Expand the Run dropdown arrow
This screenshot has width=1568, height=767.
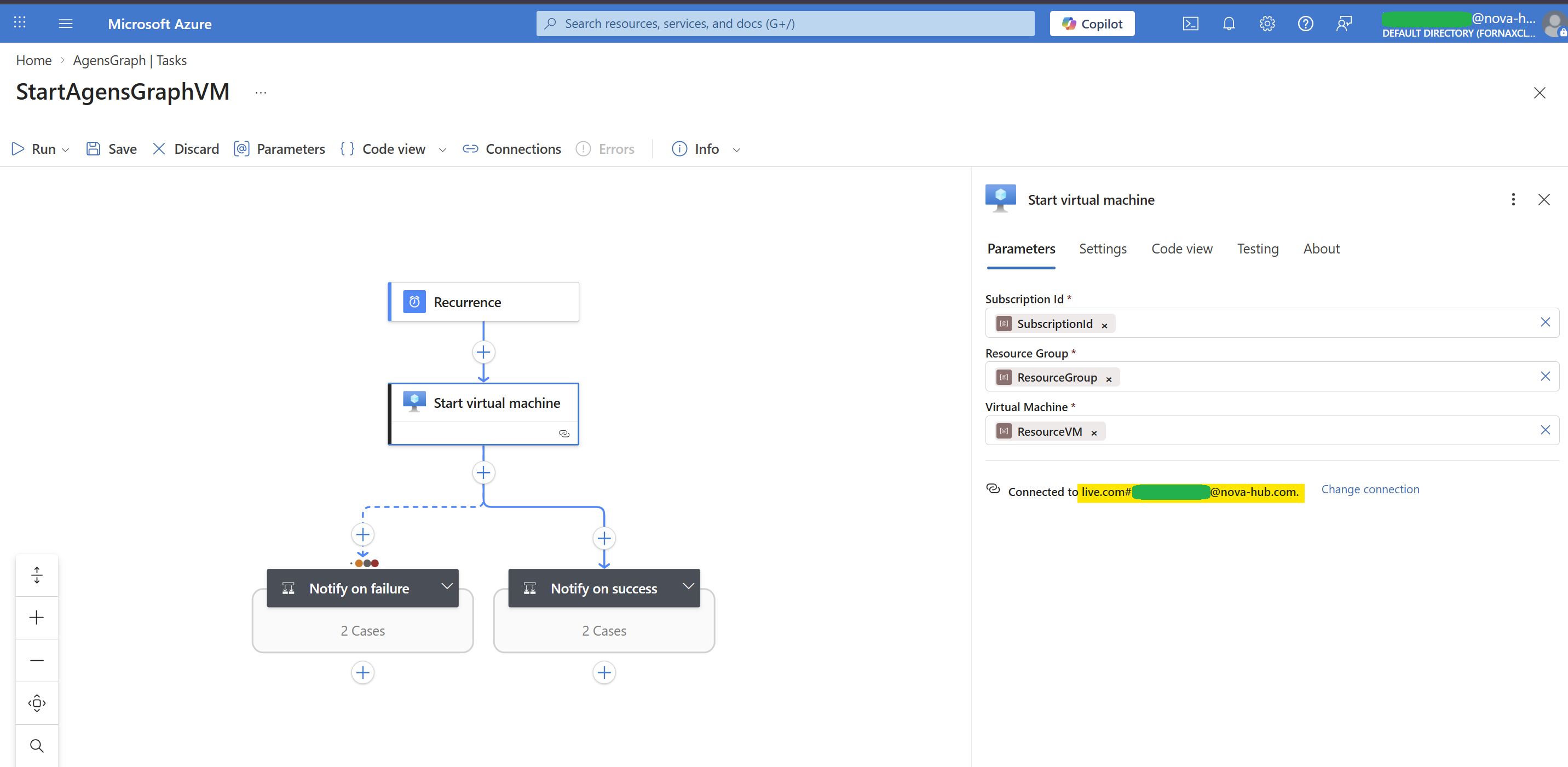click(x=66, y=150)
